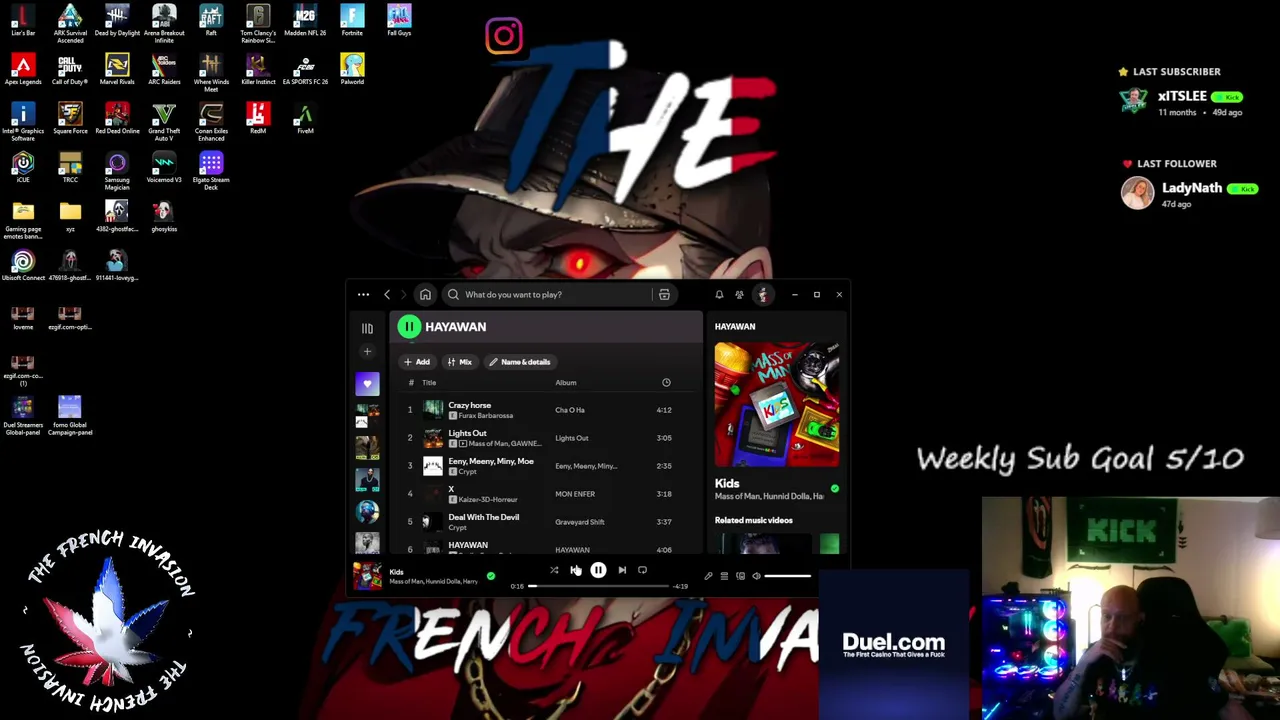The height and width of the screenshot is (720, 1280).
Task: Skip to the next track
Action: click(x=622, y=570)
